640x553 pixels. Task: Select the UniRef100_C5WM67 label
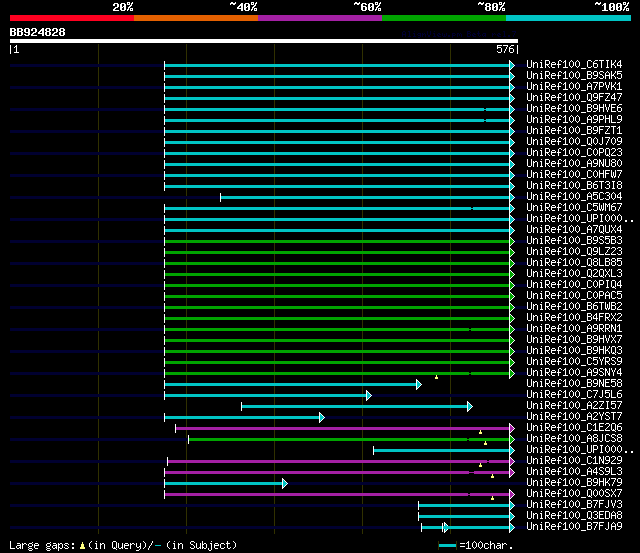[x=574, y=208]
